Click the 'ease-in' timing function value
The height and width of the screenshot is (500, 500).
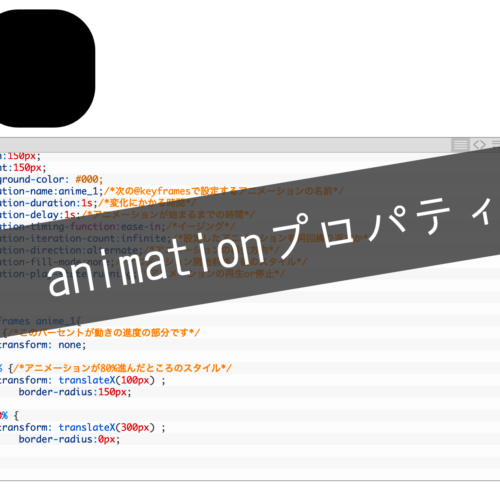[141, 227]
